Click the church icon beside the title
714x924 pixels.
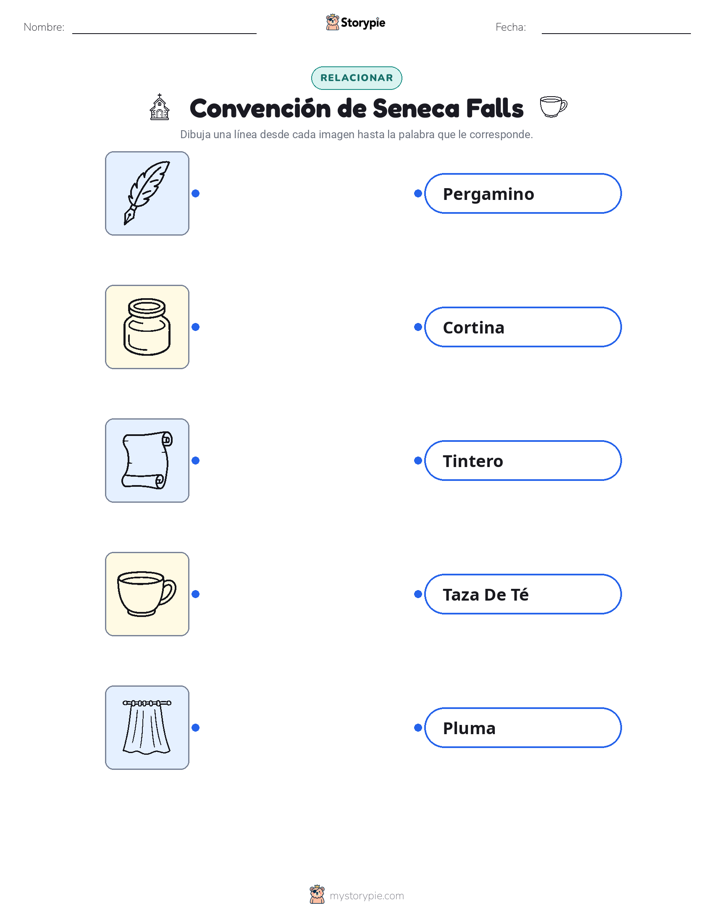[x=160, y=107]
